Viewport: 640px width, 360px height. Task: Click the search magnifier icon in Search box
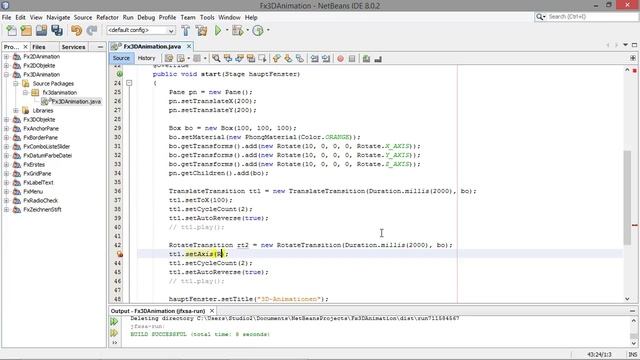pos(540,17)
